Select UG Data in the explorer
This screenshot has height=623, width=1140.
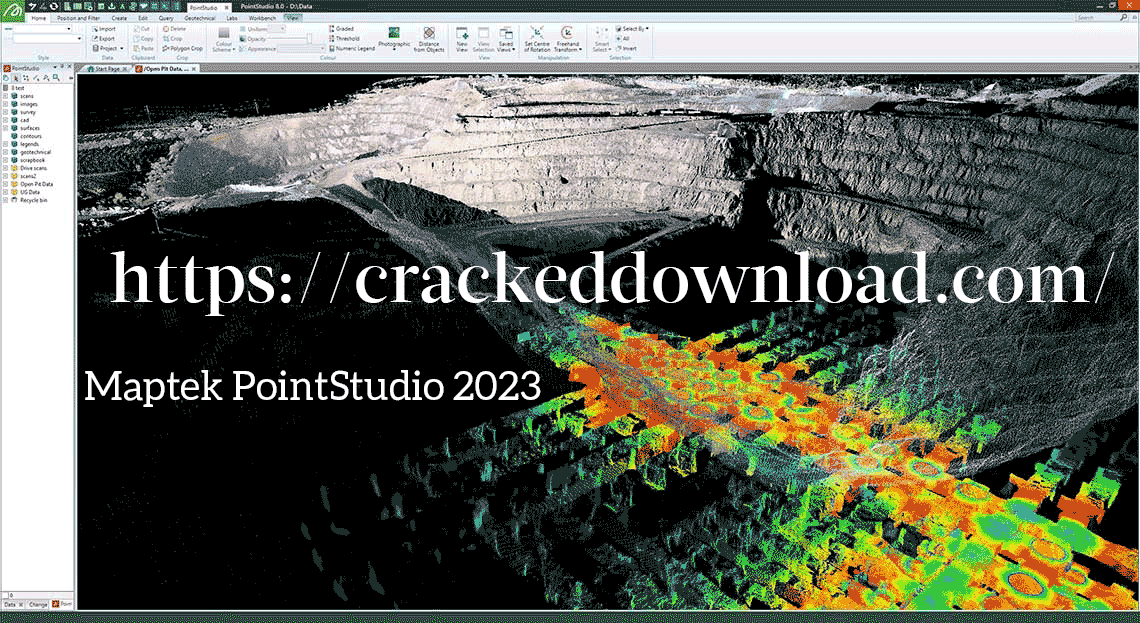pos(29,191)
